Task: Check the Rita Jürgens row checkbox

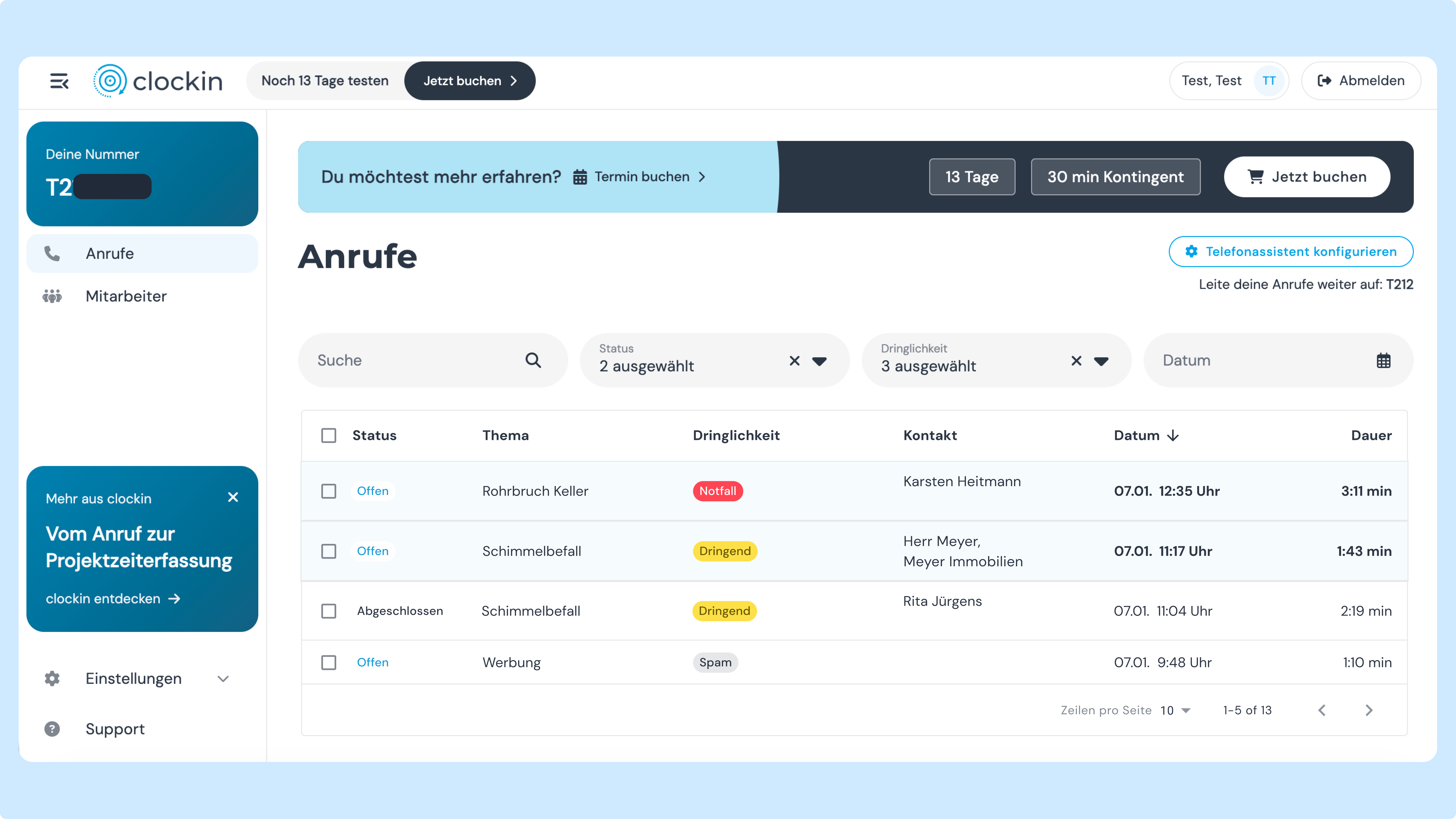Action: (x=328, y=611)
